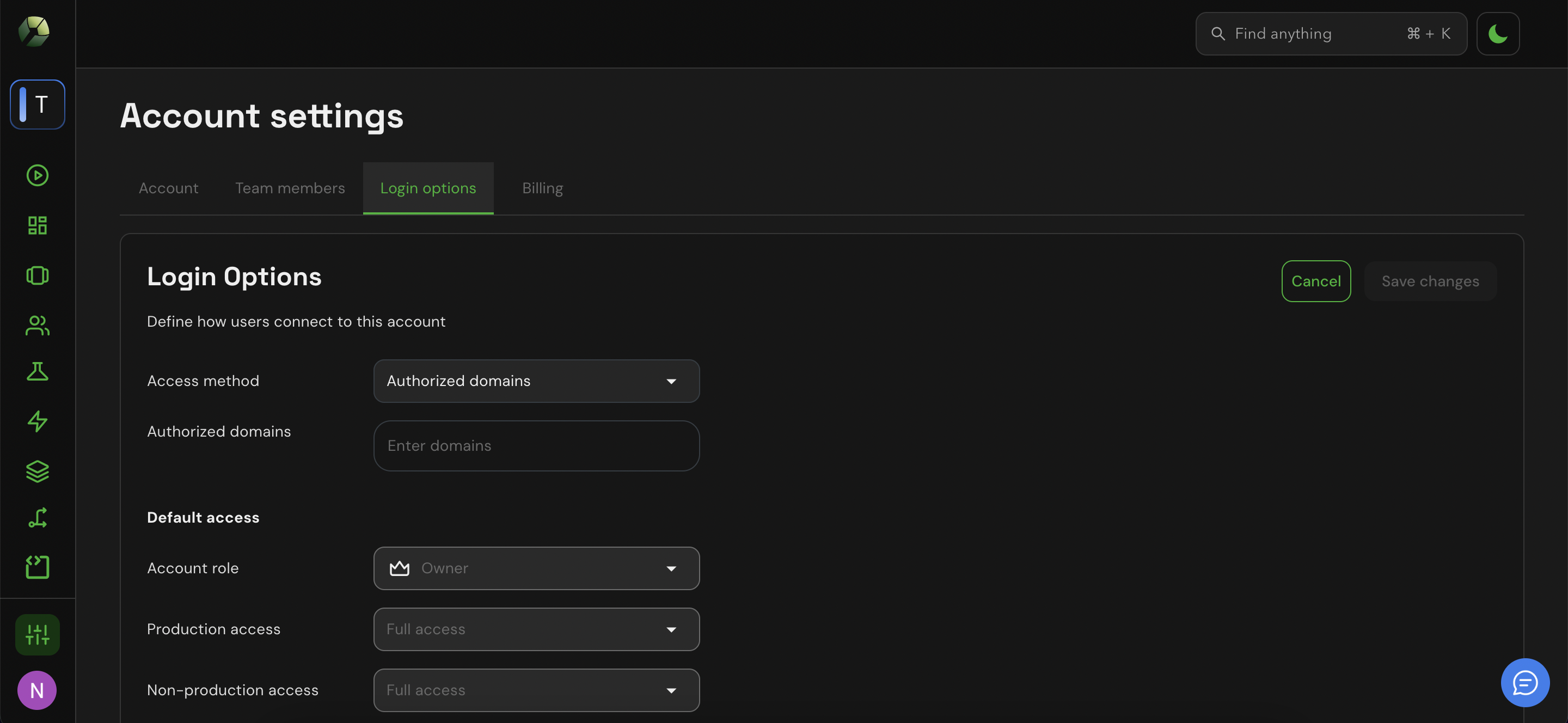Open the stacked layers sidebar icon
Screen dimensions: 1568x723
pyautogui.click(x=37, y=471)
